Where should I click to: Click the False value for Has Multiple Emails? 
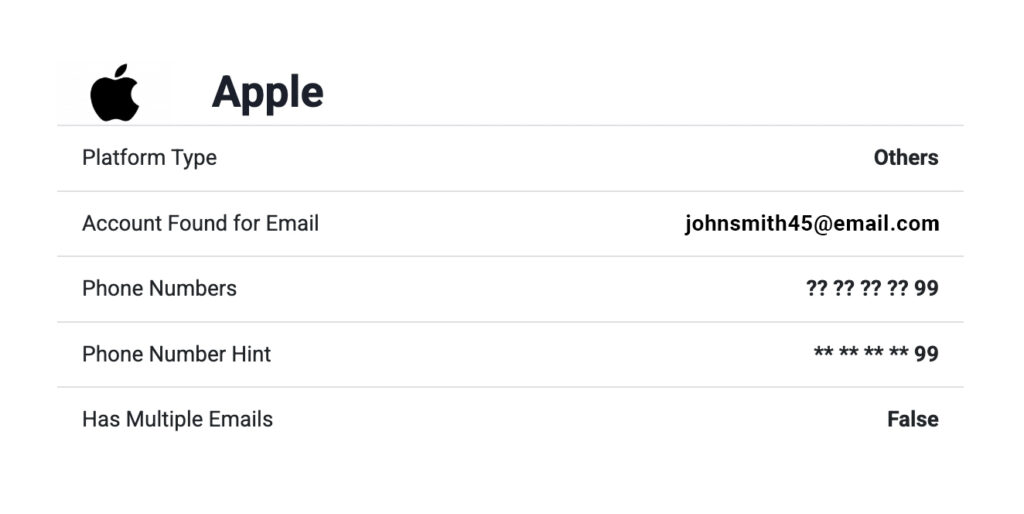pyautogui.click(x=912, y=419)
